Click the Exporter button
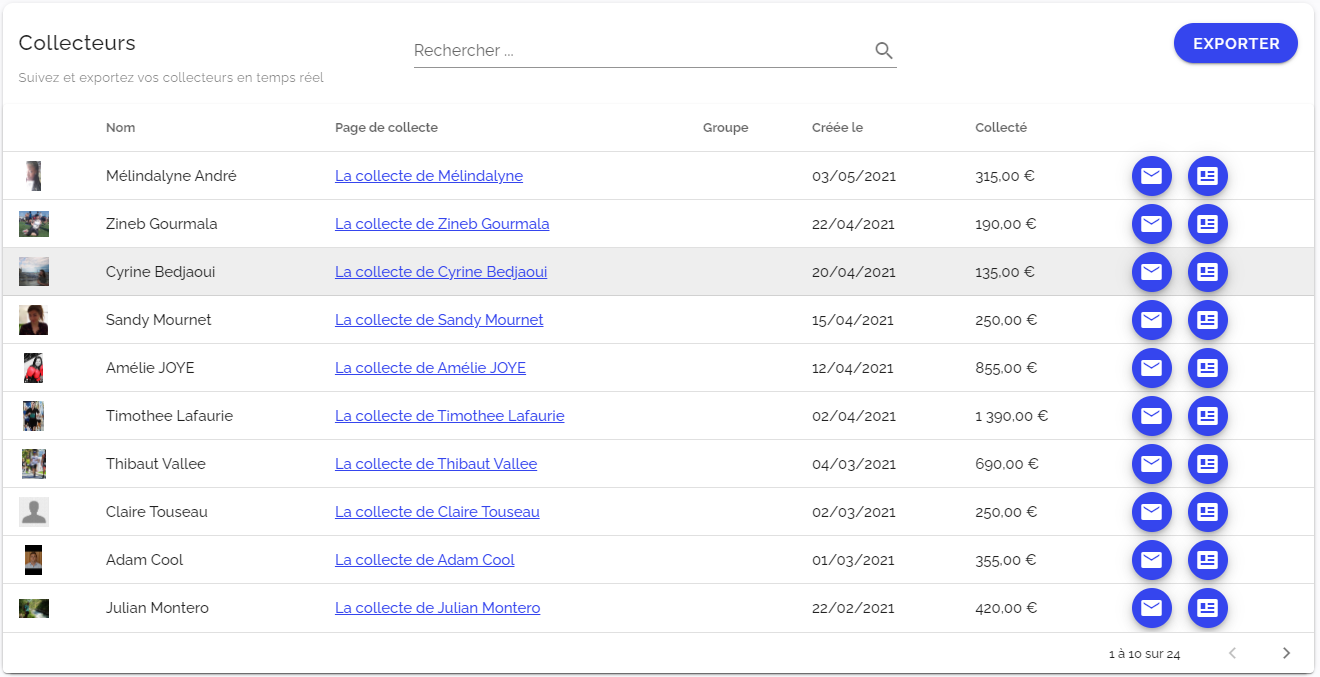Image resolution: width=1320 pixels, height=677 pixels. tap(1235, 44)
